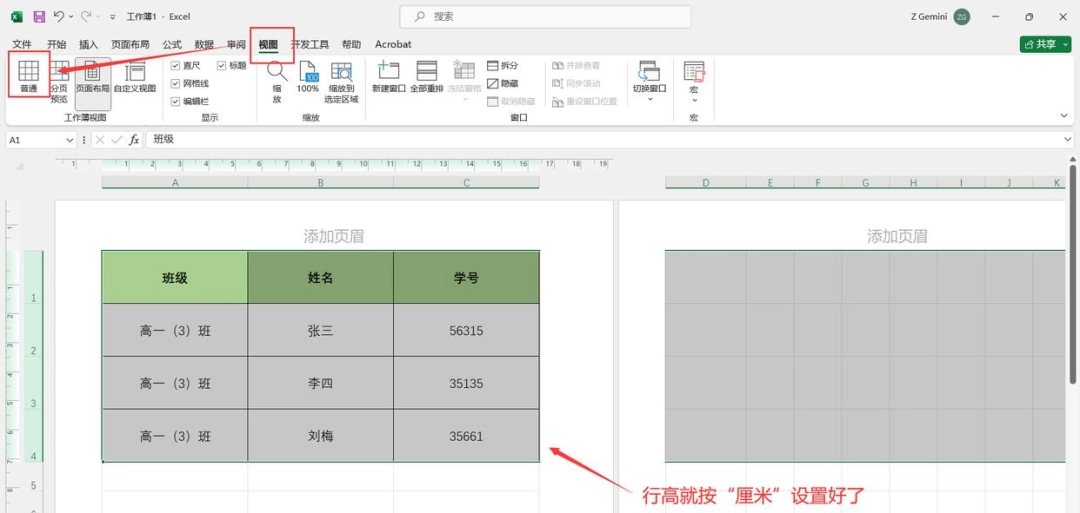Arrange all windows (全部重排)
Viewport: 1080px width, 513px height.
click(427, 76)
